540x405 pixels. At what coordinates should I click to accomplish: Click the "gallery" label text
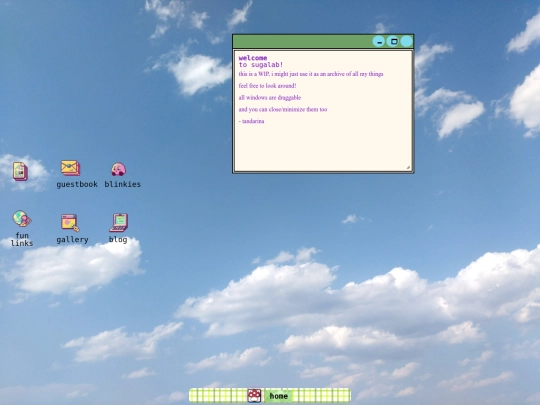point(72,240)
